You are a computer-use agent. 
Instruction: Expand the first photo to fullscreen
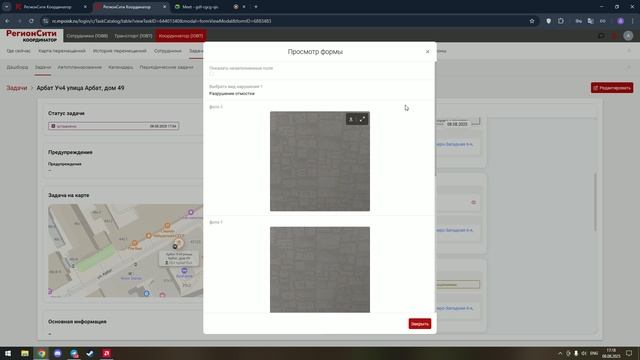coord(362,119)
